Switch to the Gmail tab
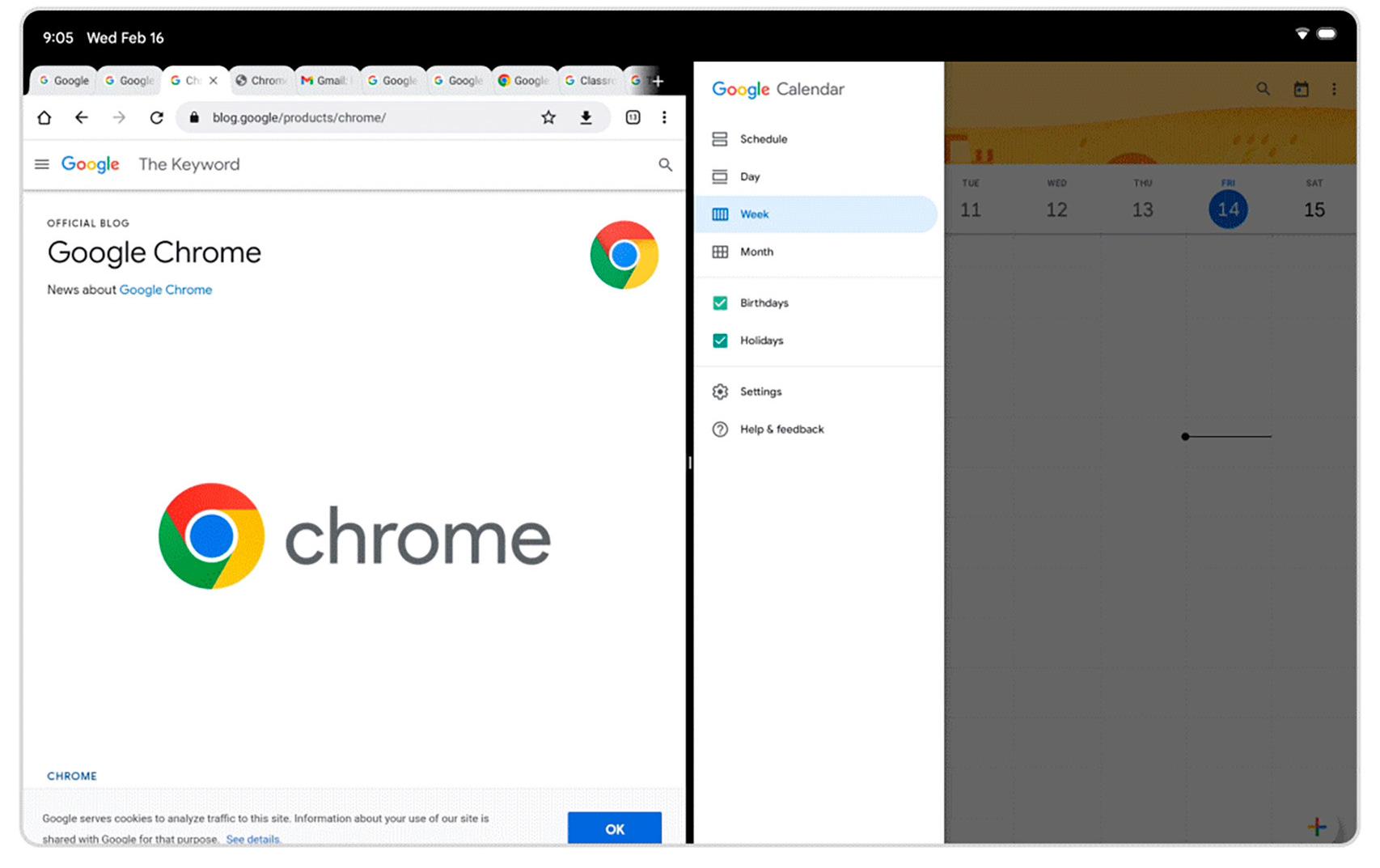This screenshot has height=868, width=1380. [x=326, y=81]
